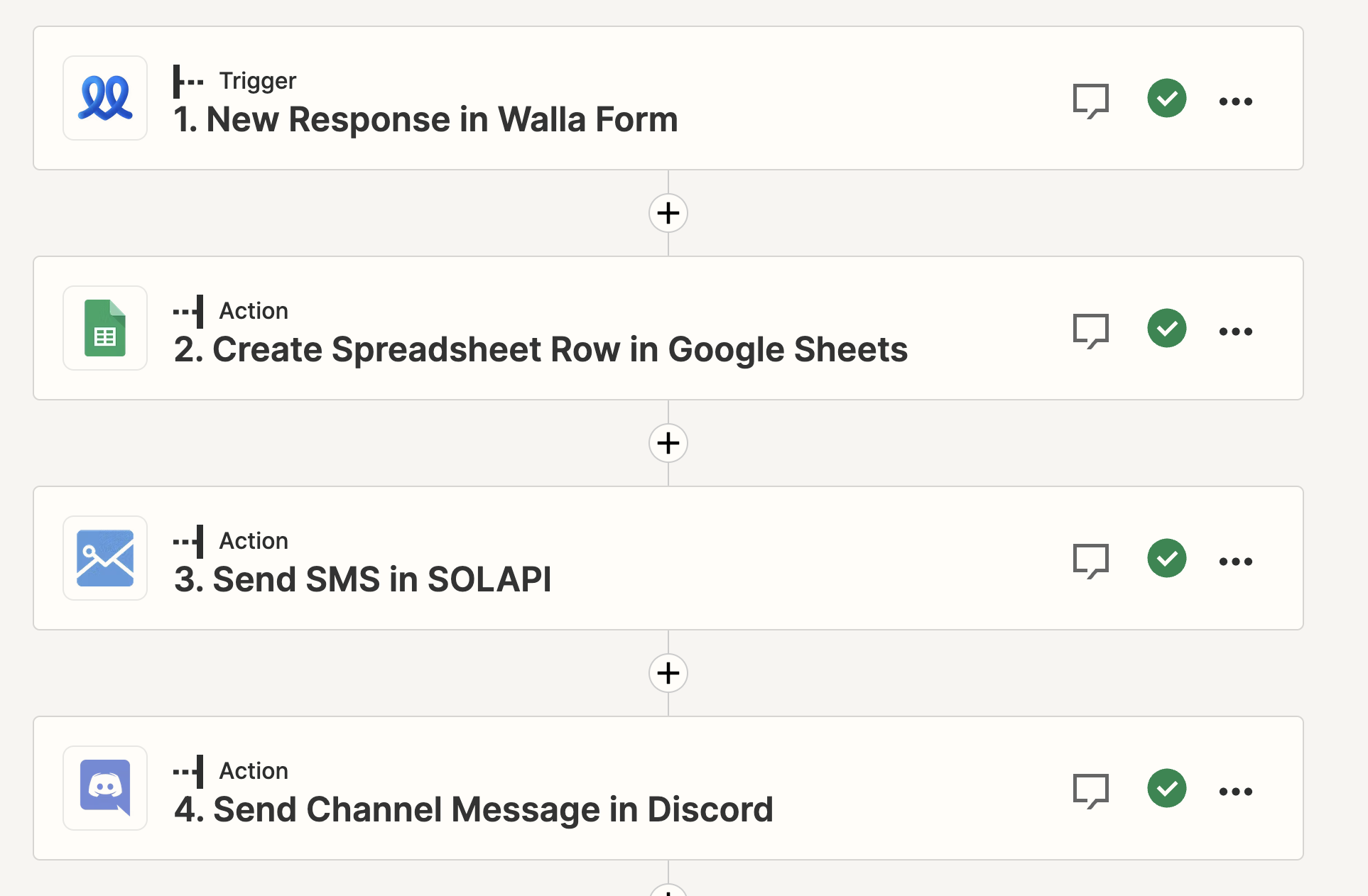Add step between Walla Form and Google Sheets
This screenshot has height=896, width=1368.
668,213
